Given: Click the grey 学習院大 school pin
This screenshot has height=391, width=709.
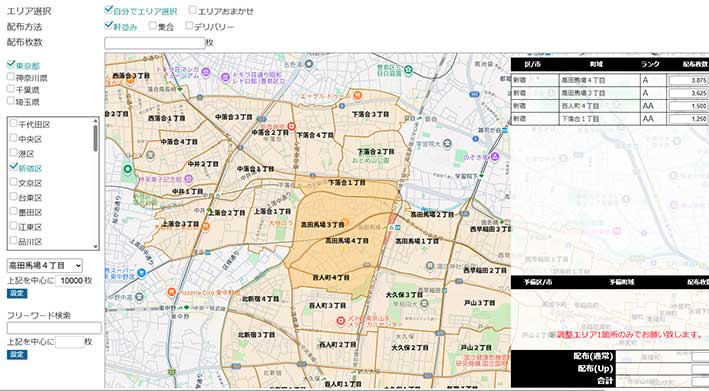Looking at the screenshot, I should [x=447, y=144].
